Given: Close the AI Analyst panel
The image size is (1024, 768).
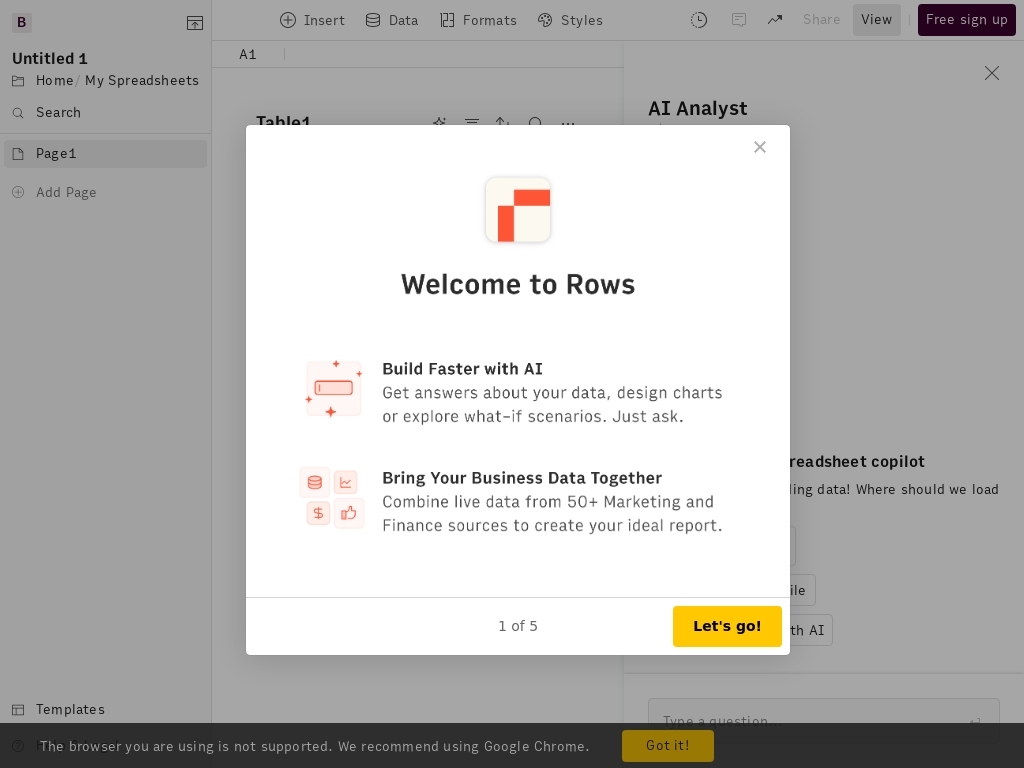Looking at the screenshot, I should pos(991,73).
